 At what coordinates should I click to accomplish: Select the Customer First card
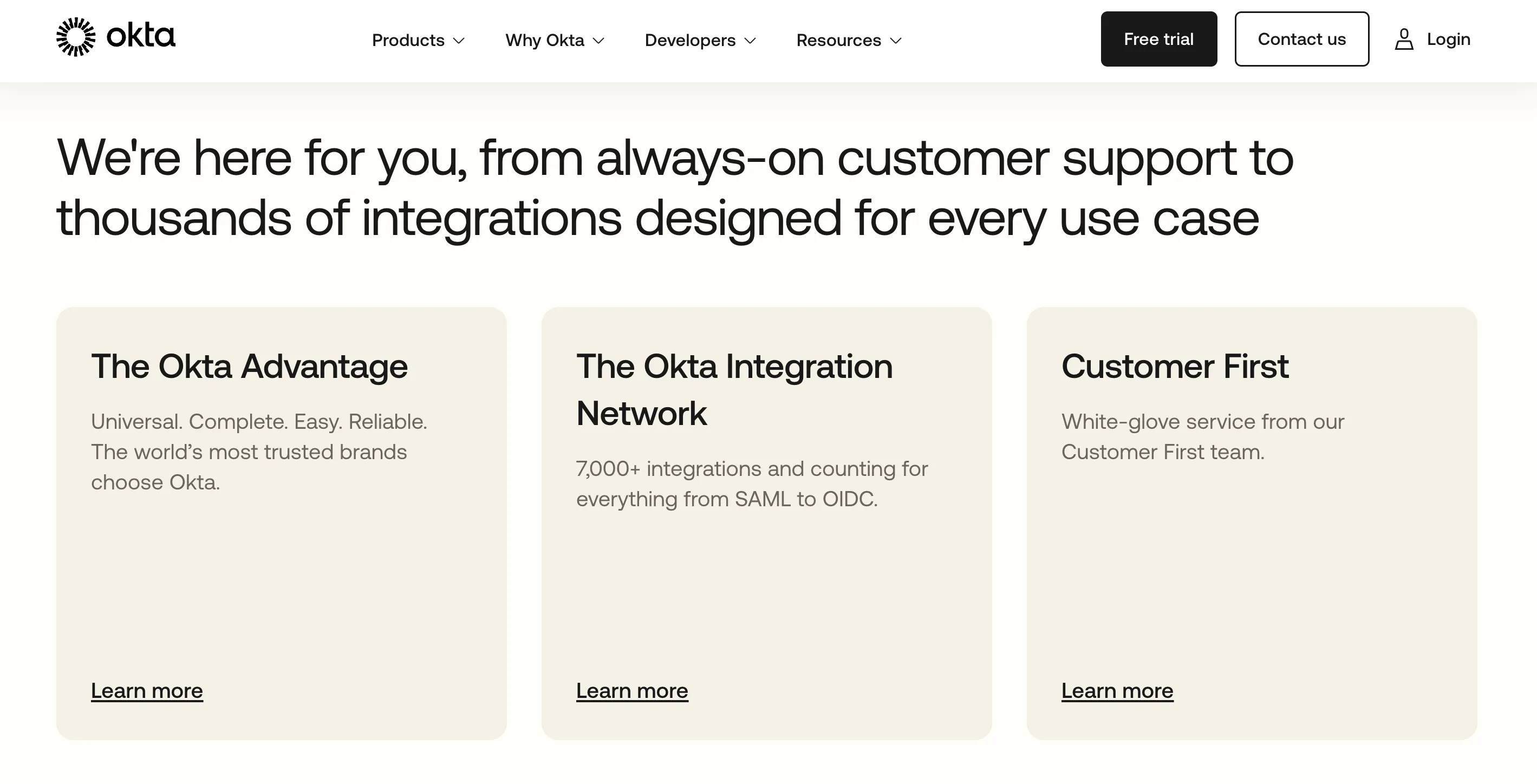tap(1253, 525)
